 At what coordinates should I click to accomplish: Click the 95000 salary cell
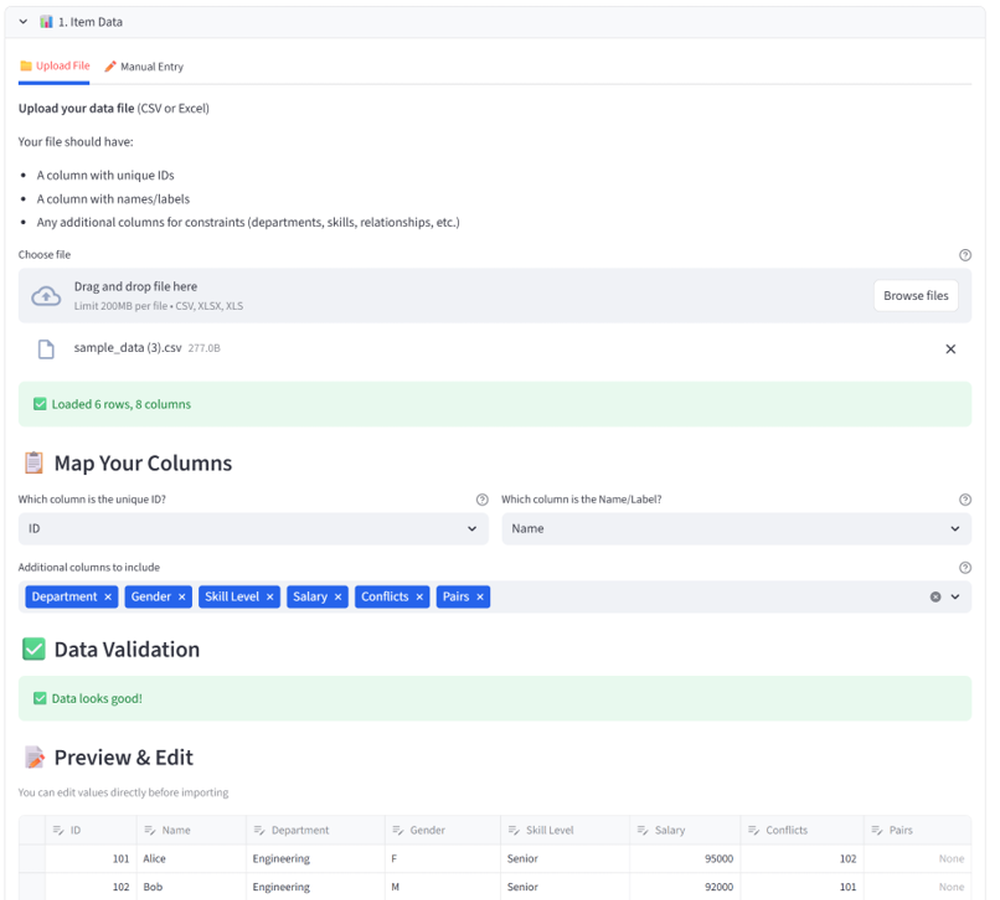click(x=685, y=859)
